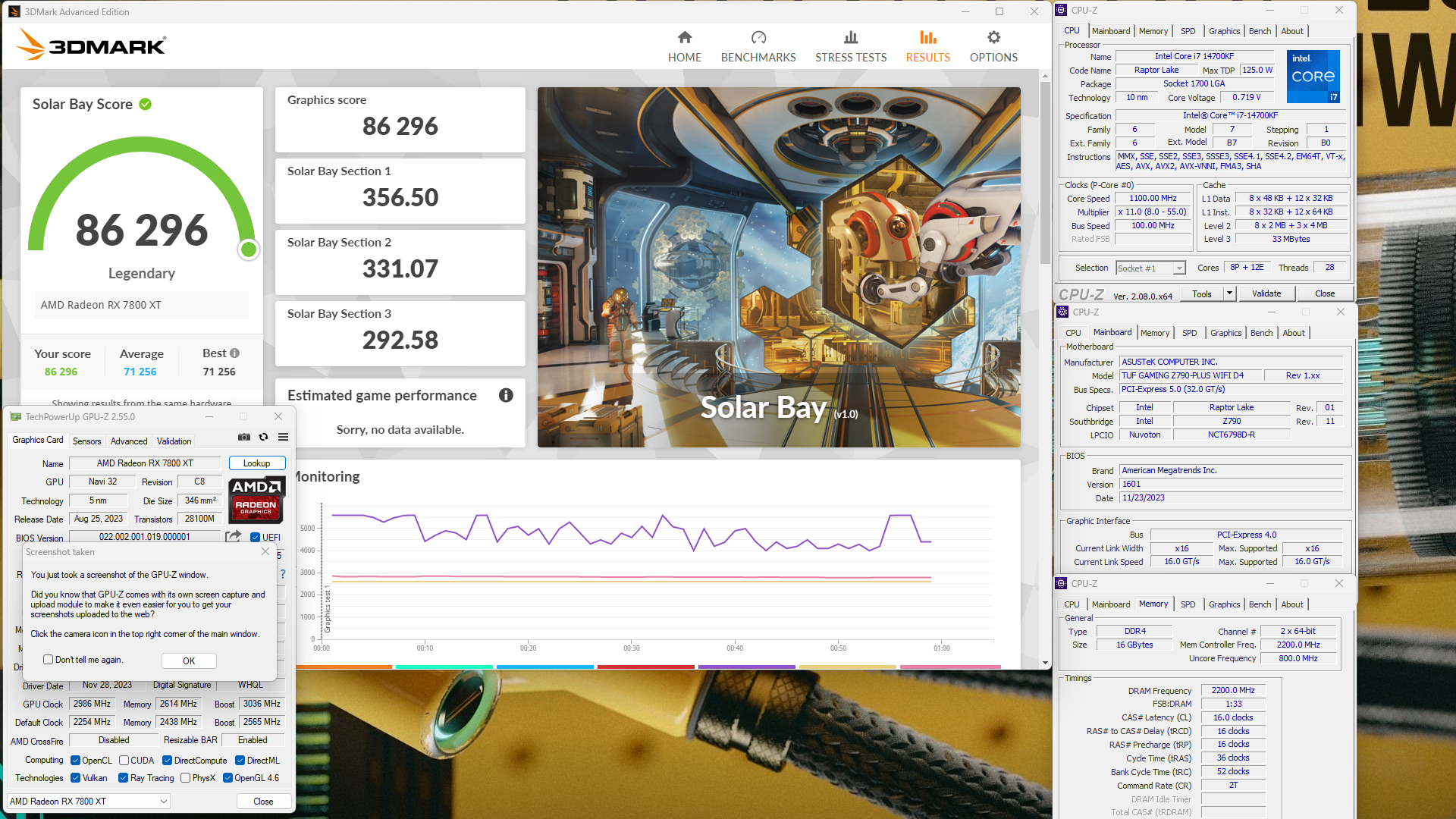Open the Benchmarks section icon
This screenshot has height=819, width=1456.
coord(758,37)
